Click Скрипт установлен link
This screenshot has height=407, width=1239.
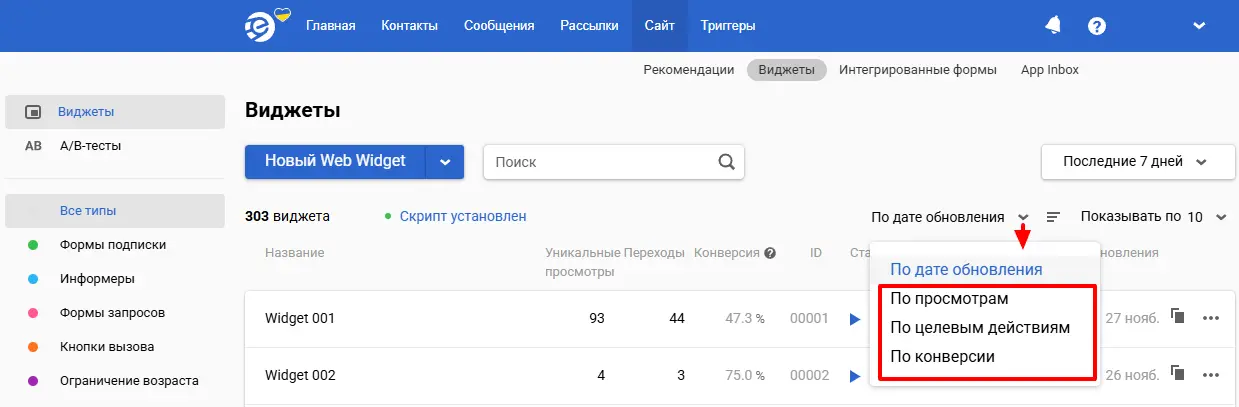coord(463,216)
